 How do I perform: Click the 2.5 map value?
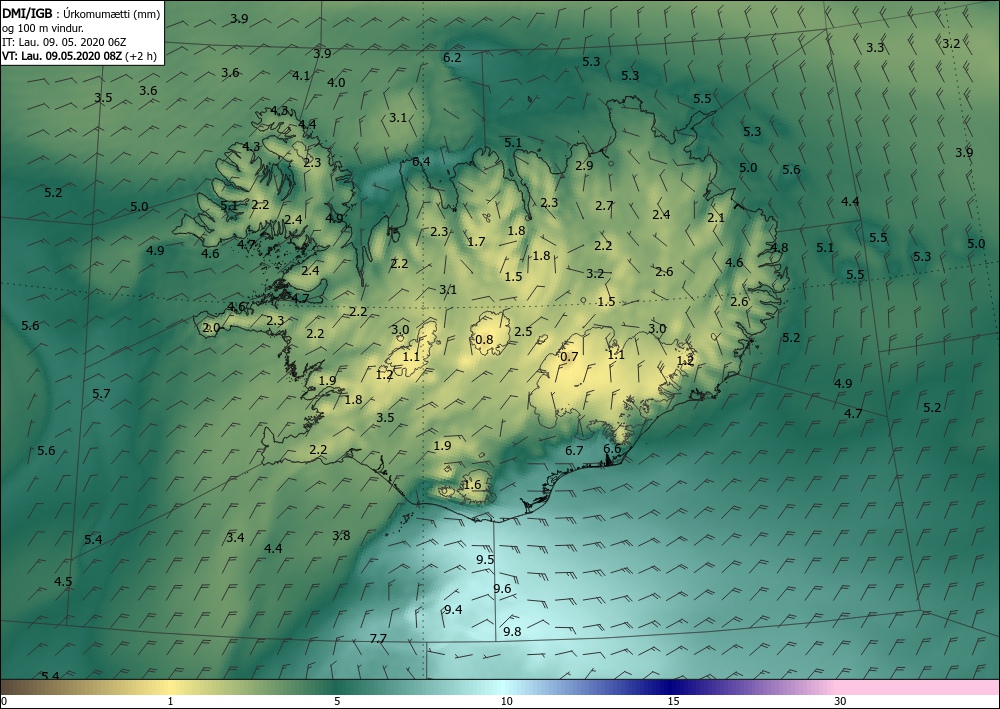point(524,332)
